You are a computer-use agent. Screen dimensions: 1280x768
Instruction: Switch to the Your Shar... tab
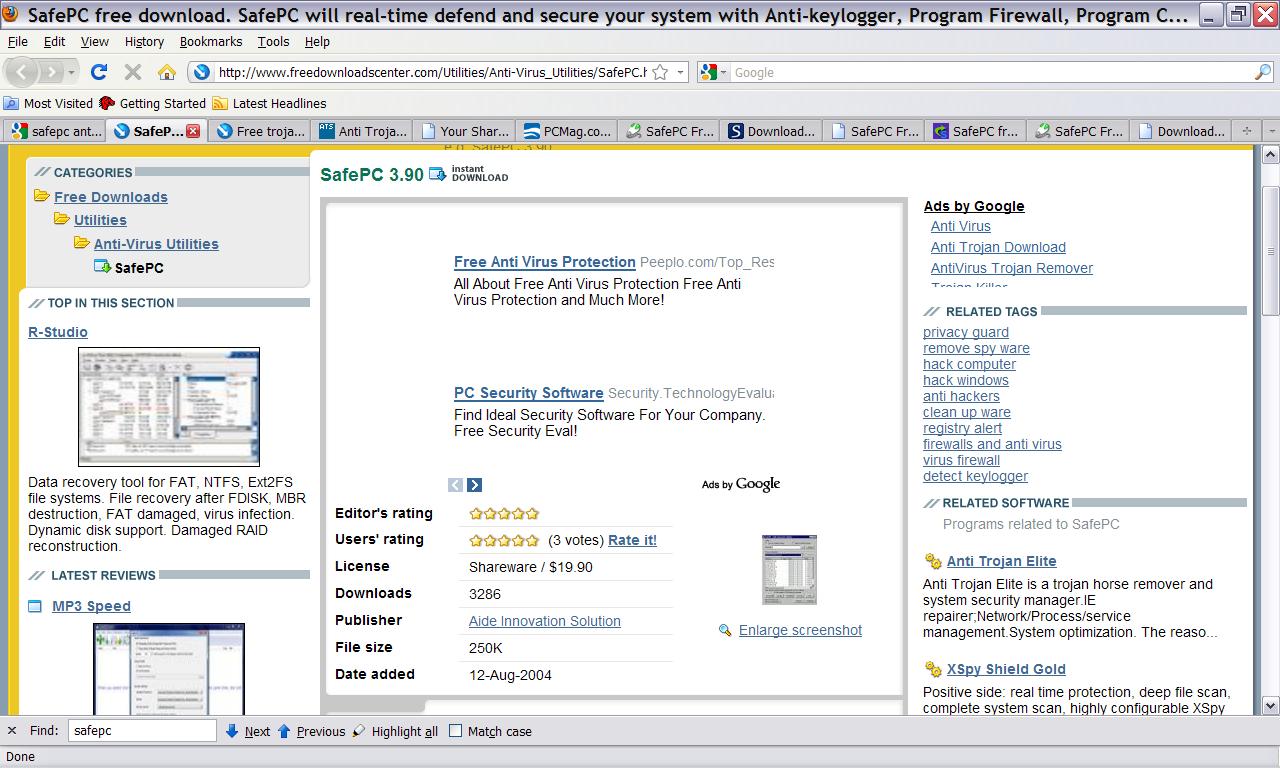point(464,131)
